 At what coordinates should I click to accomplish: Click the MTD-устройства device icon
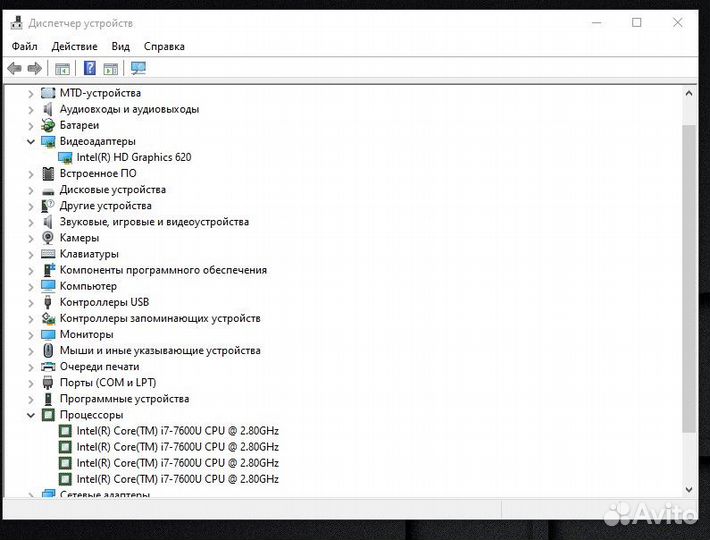pos(48,93)
